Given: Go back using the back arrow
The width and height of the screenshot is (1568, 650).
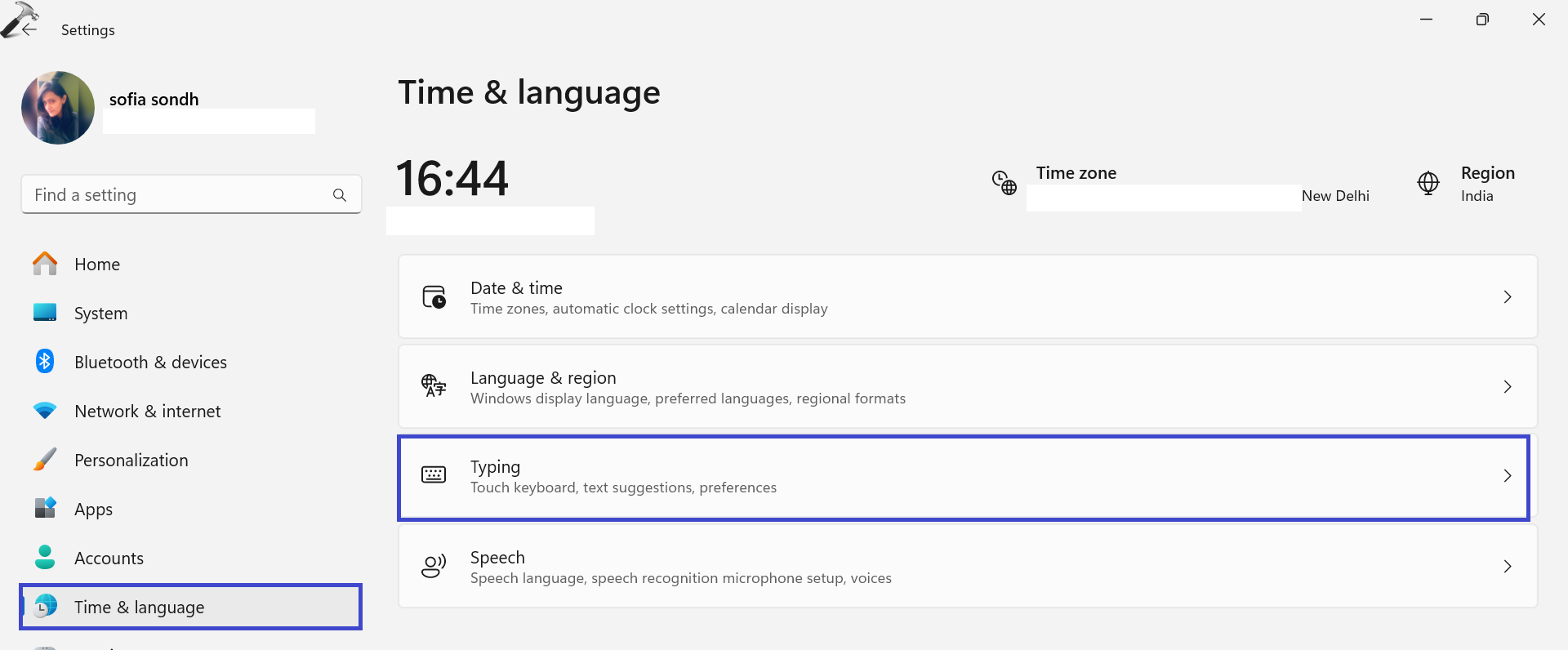Looking at the screenshot, I should pyautogui.click(x=29, y=29).
